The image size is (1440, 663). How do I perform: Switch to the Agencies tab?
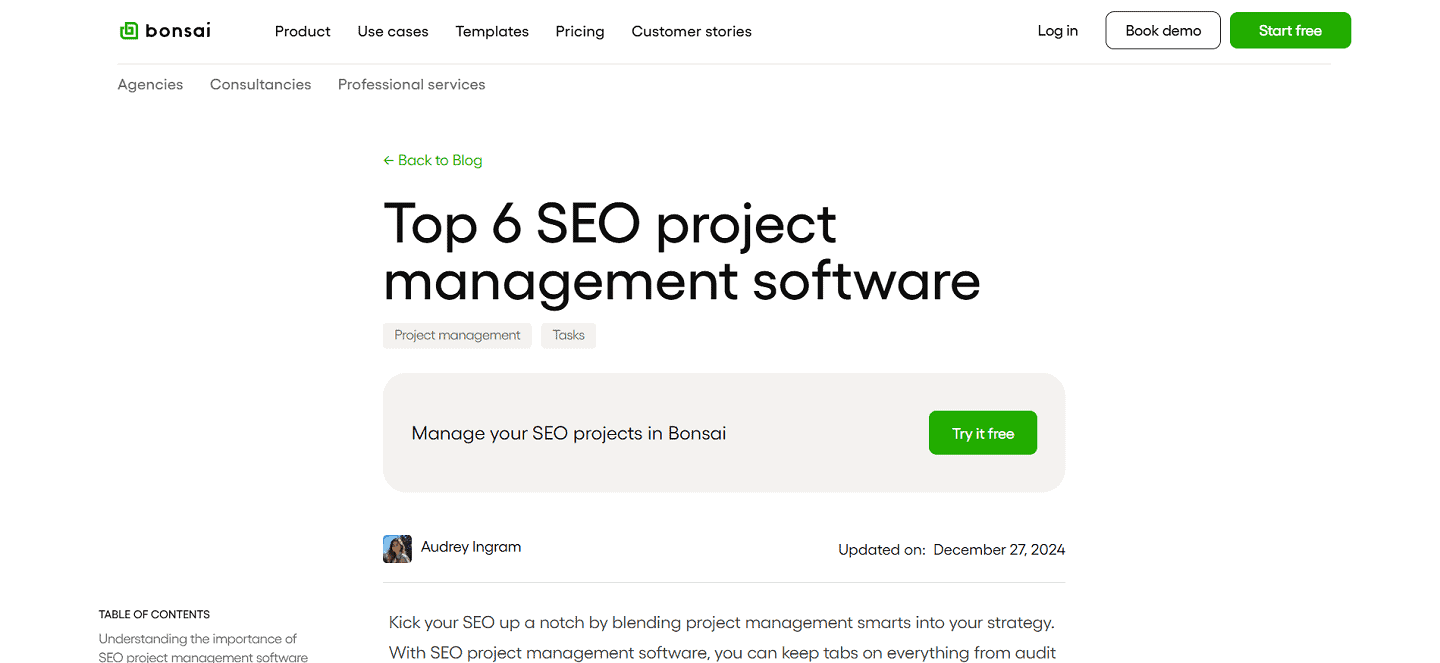pos(150,84)
